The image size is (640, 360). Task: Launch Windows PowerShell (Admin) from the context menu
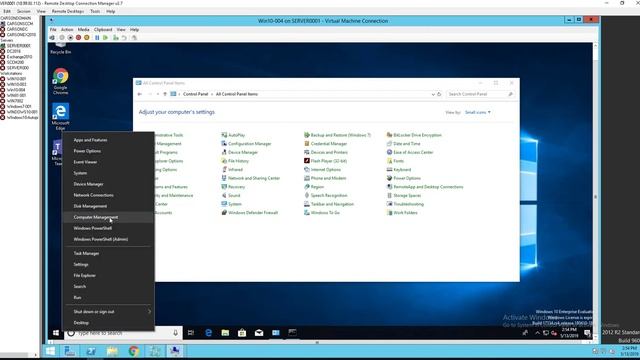108,239
